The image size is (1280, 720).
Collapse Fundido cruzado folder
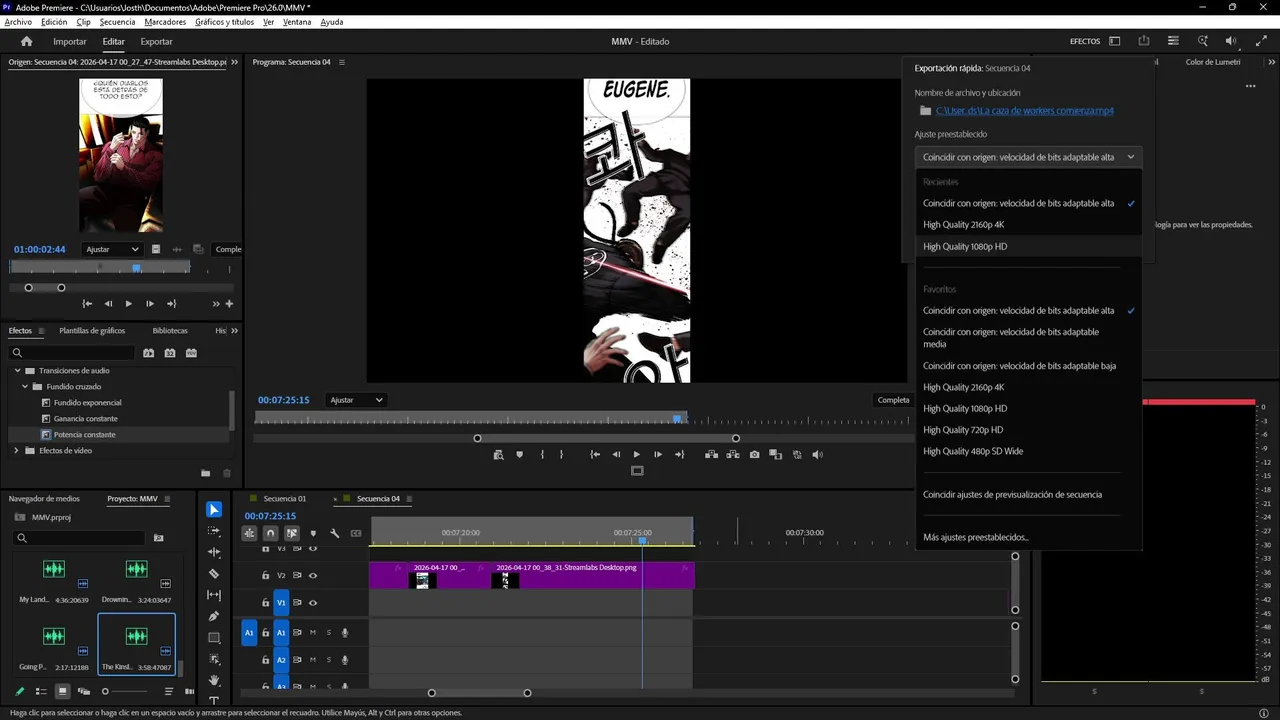[25, 387]
